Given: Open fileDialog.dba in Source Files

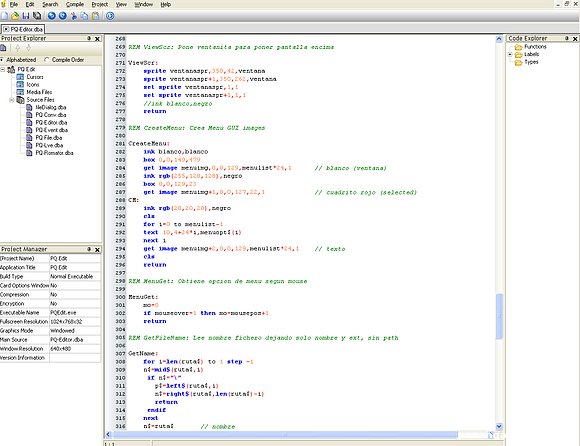Looking at the screenshot, I should point(51,107).
